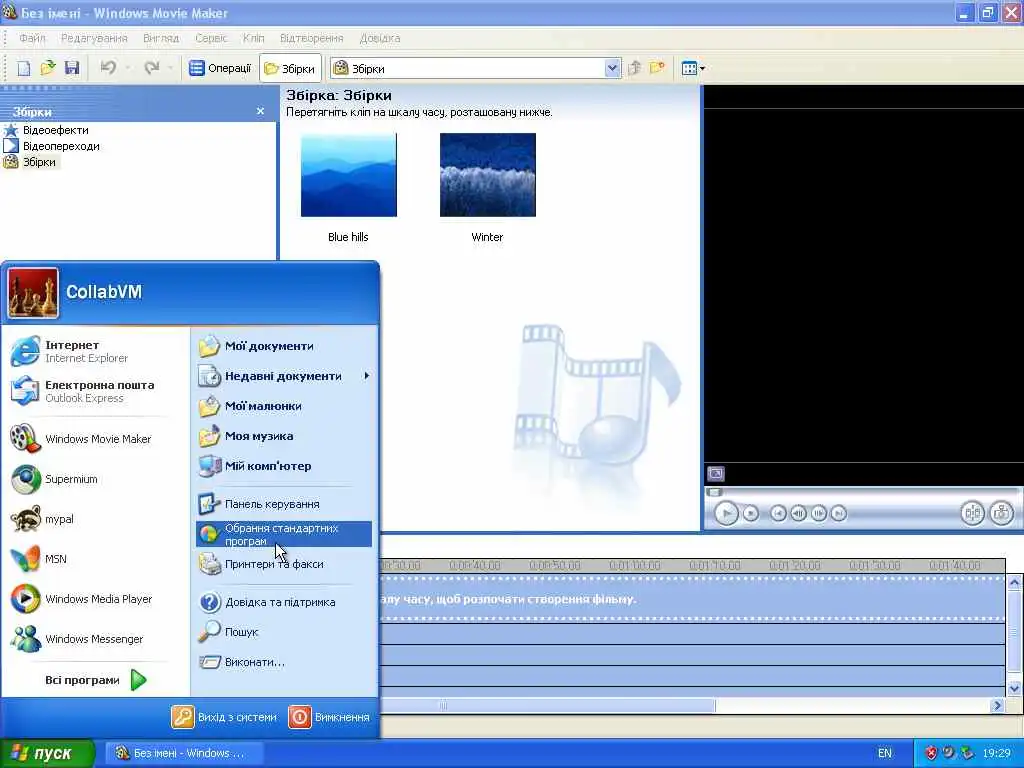This screenshot has height=768, width=1024.
Task: Click the Stop button in preview monitor
Action: point(751,513)
